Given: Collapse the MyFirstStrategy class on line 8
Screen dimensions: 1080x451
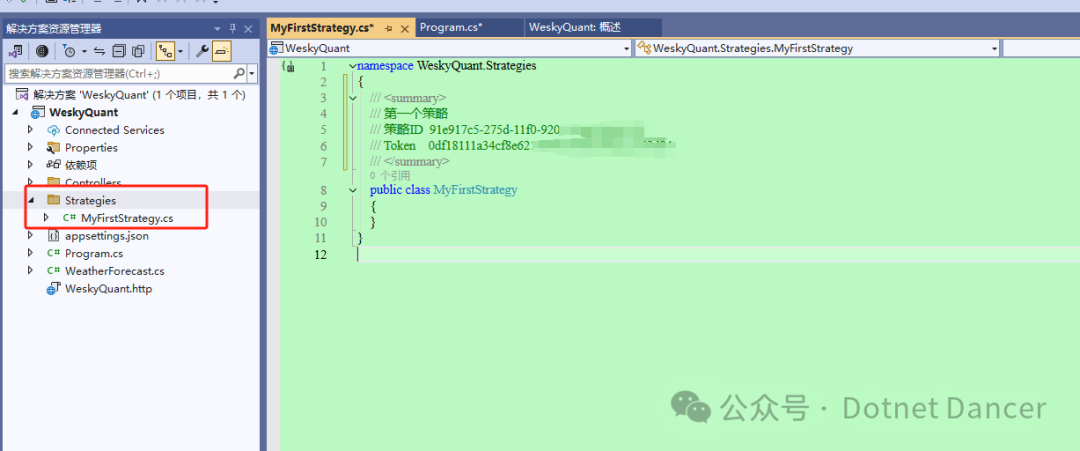Looking at the screenshot, I should [353, 190].
